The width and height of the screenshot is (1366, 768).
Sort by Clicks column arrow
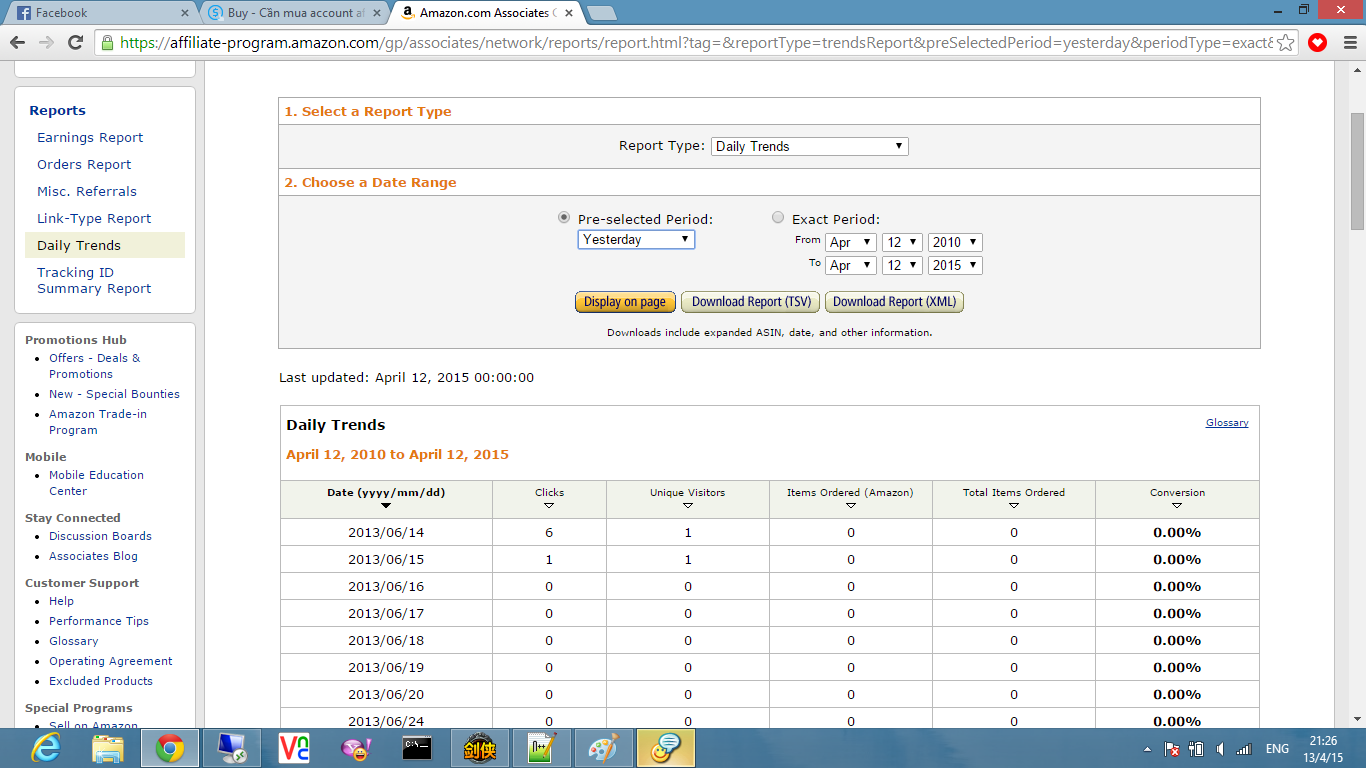[549, 506]
